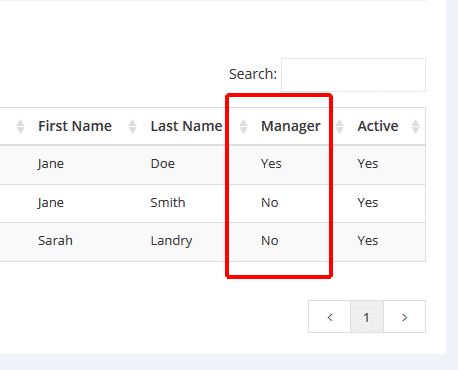This screenshot has height=370, width=458.
Task: Click Active value Yes in Smith row
Action: [368, 203]
